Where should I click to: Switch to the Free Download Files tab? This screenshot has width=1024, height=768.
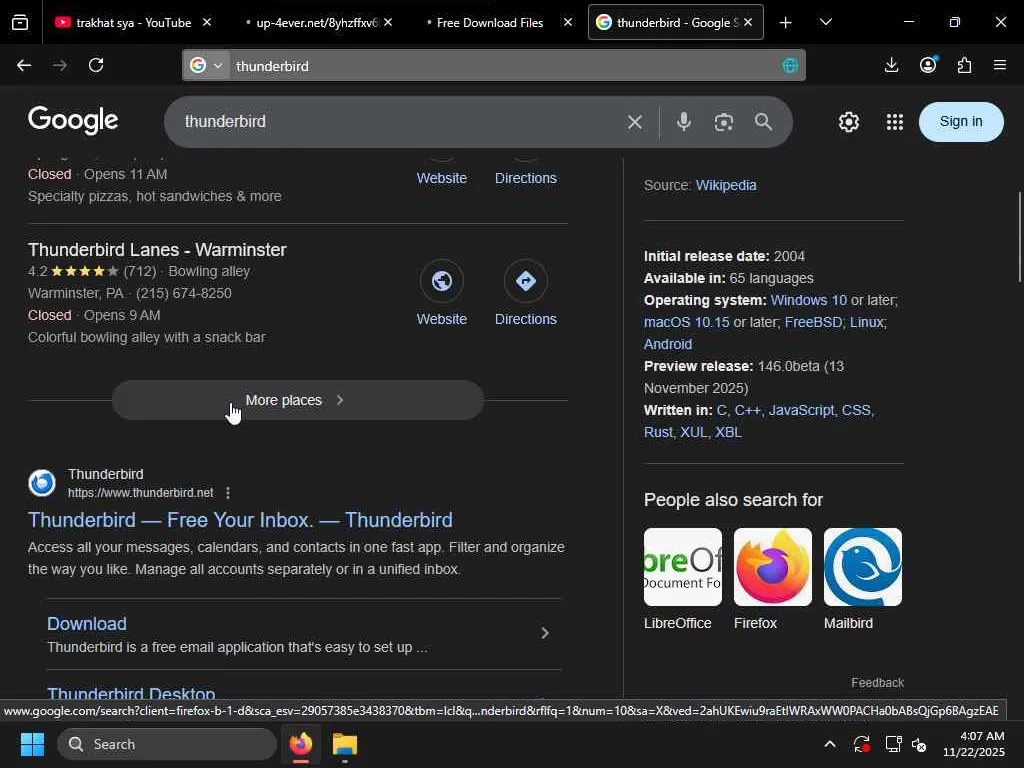click(x=489, y=22)
